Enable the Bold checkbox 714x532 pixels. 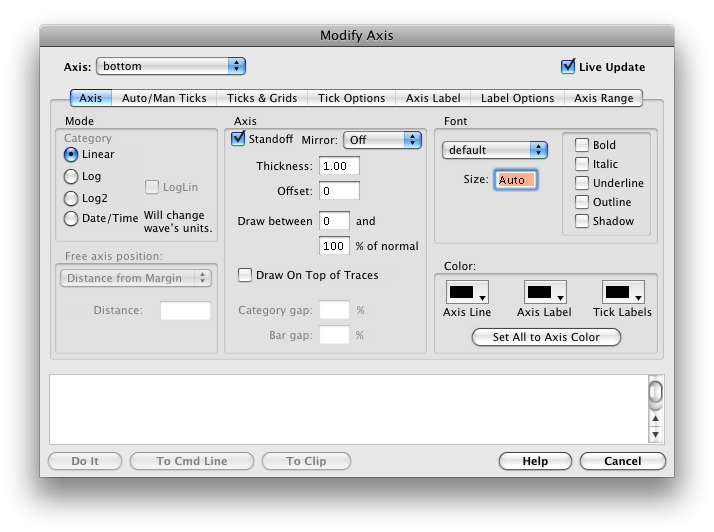(581, 145)
